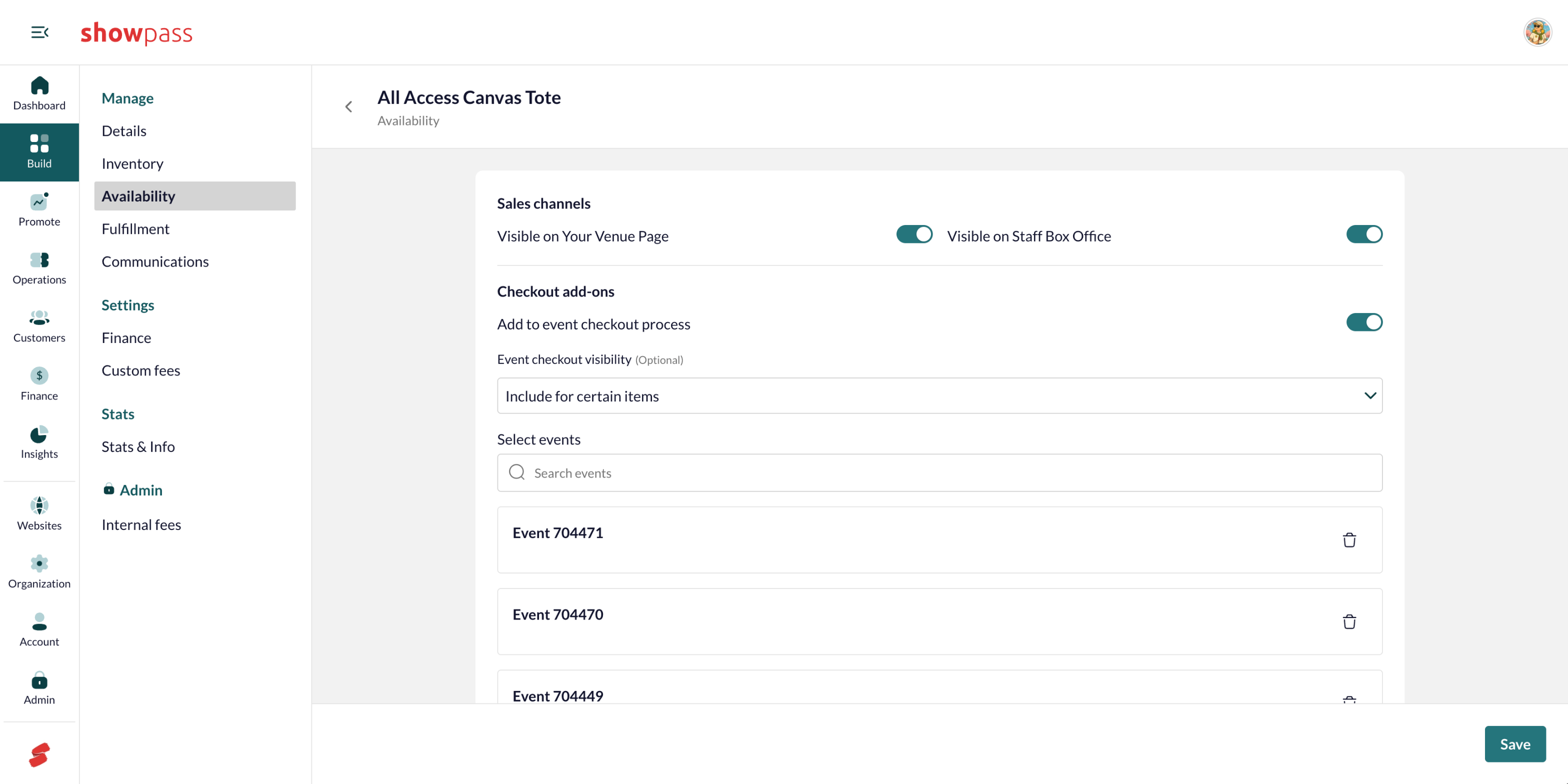Click the Event 704471 row title
Viewport: 1568px width, 784px height.
click(x=557, y=532)
